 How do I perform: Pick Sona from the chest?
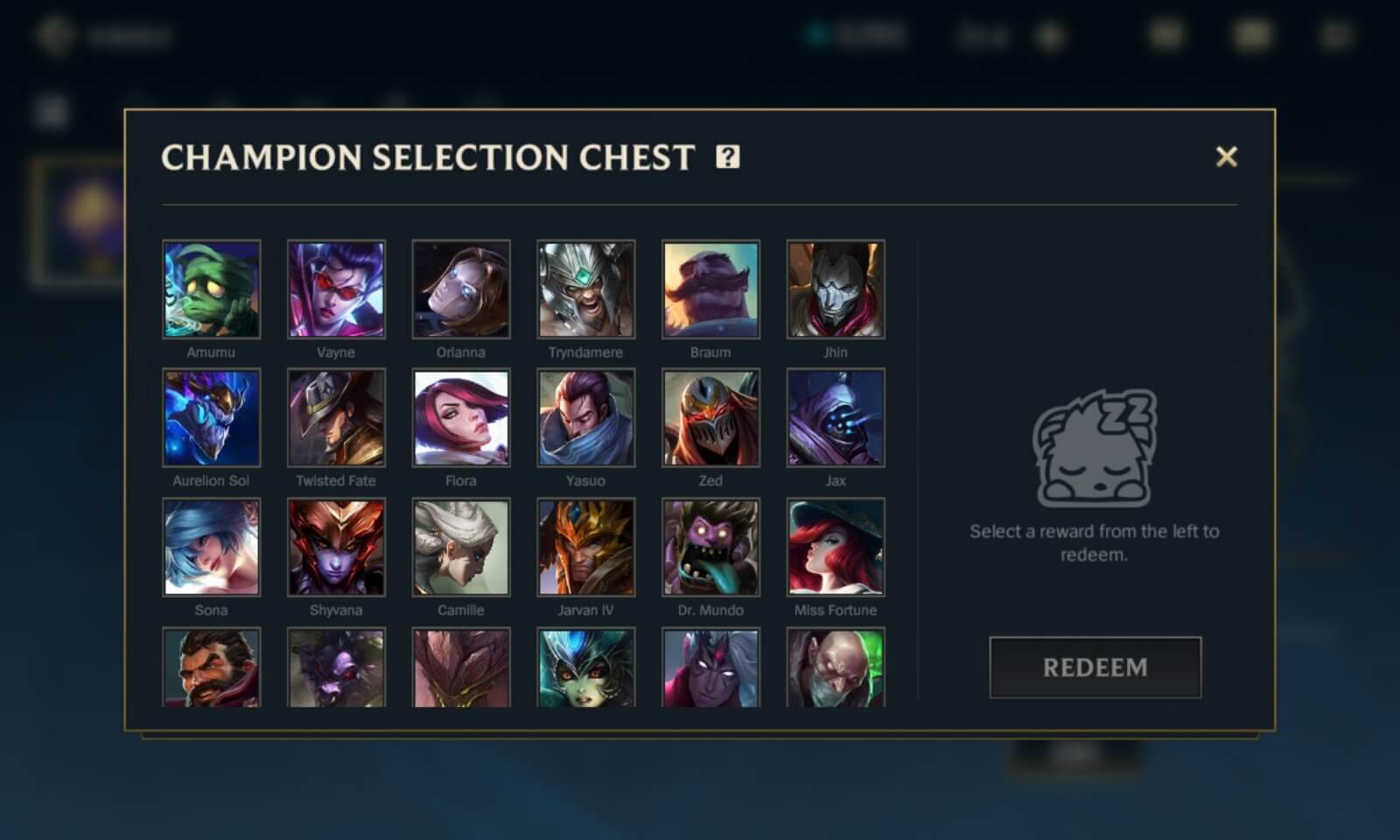[x=211, y=548]
